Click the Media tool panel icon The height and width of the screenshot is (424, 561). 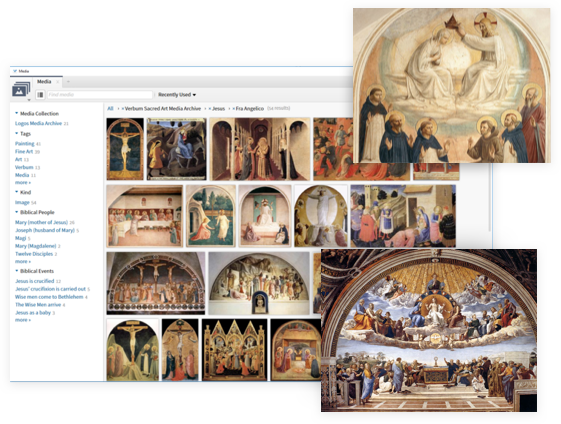(21, 90)
